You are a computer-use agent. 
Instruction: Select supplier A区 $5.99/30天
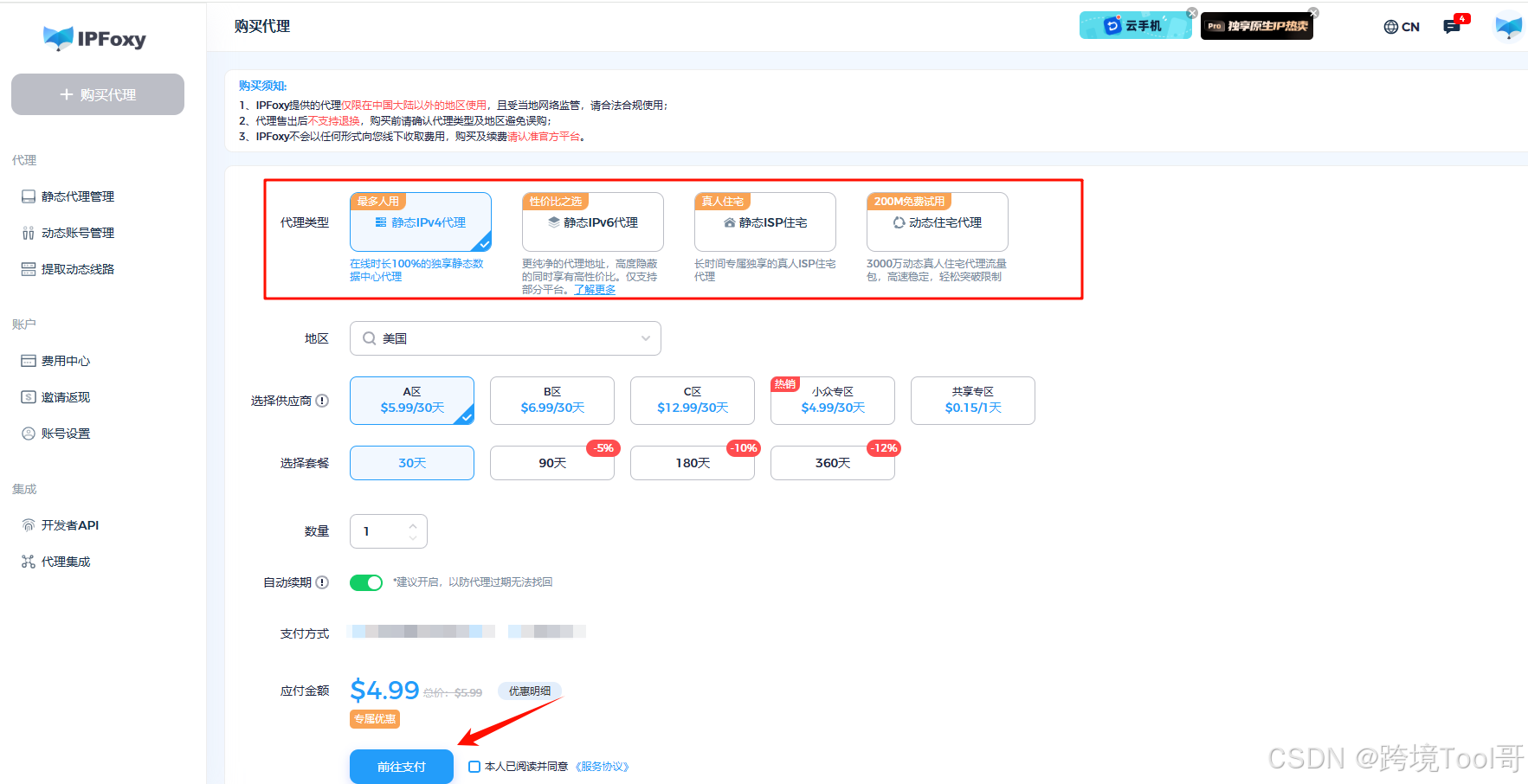coord(412,401)
